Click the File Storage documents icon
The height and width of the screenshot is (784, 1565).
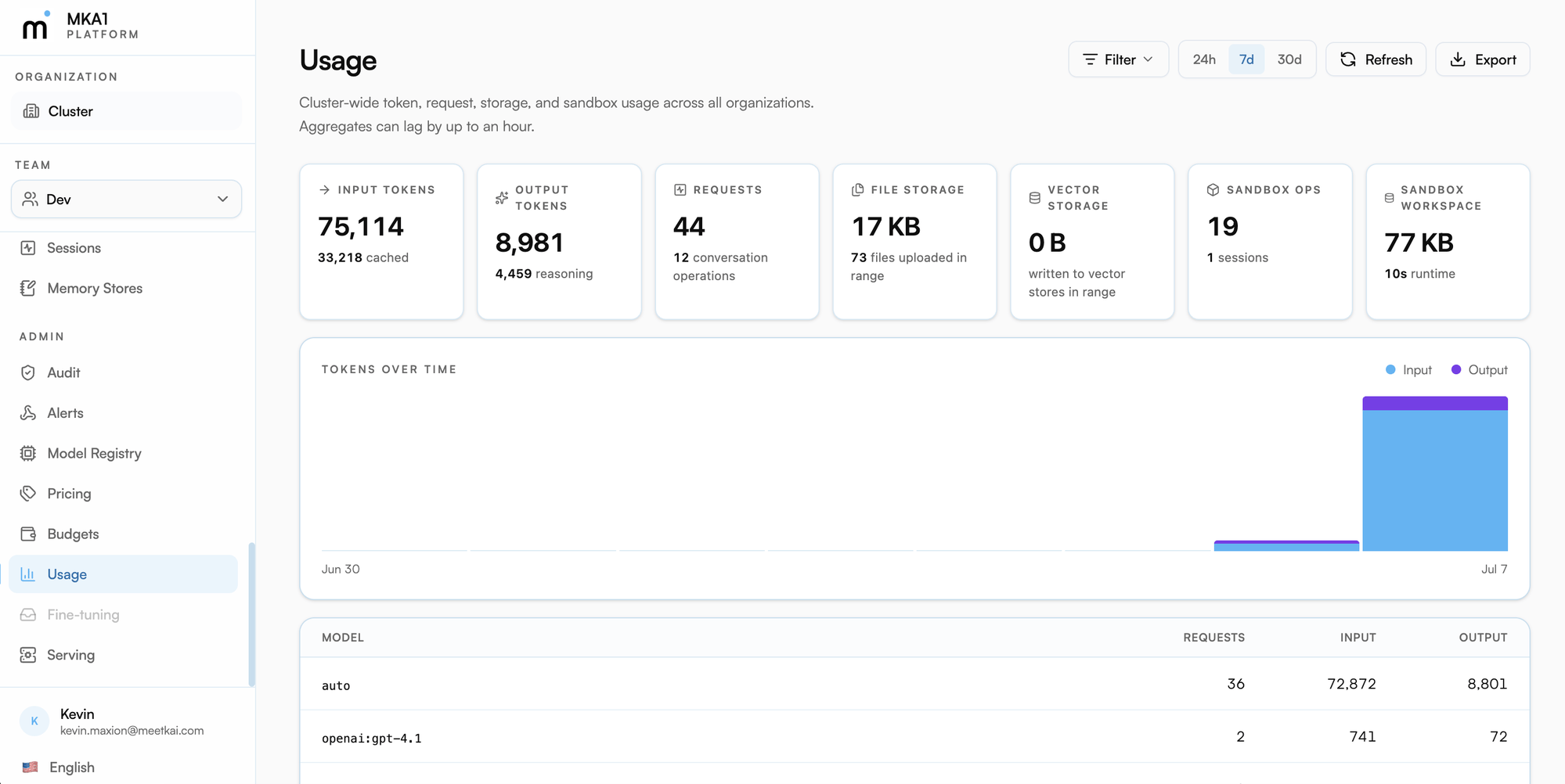(858, 189)
